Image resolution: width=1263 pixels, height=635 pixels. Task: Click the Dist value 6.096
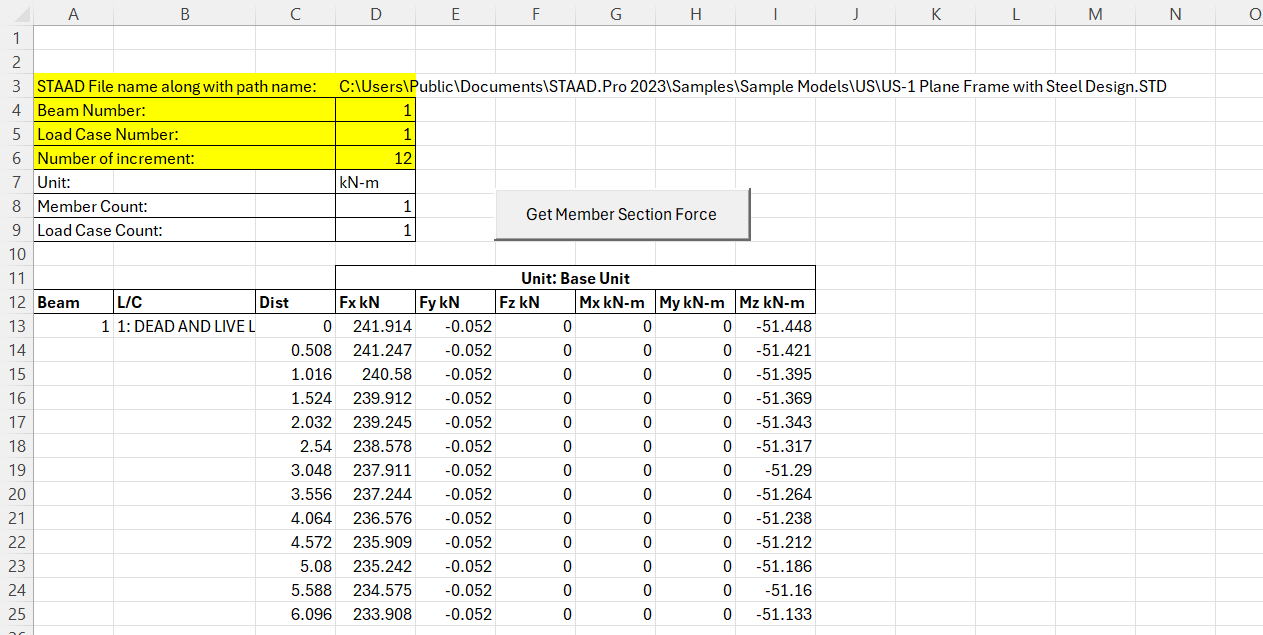[x=296, y=614]
